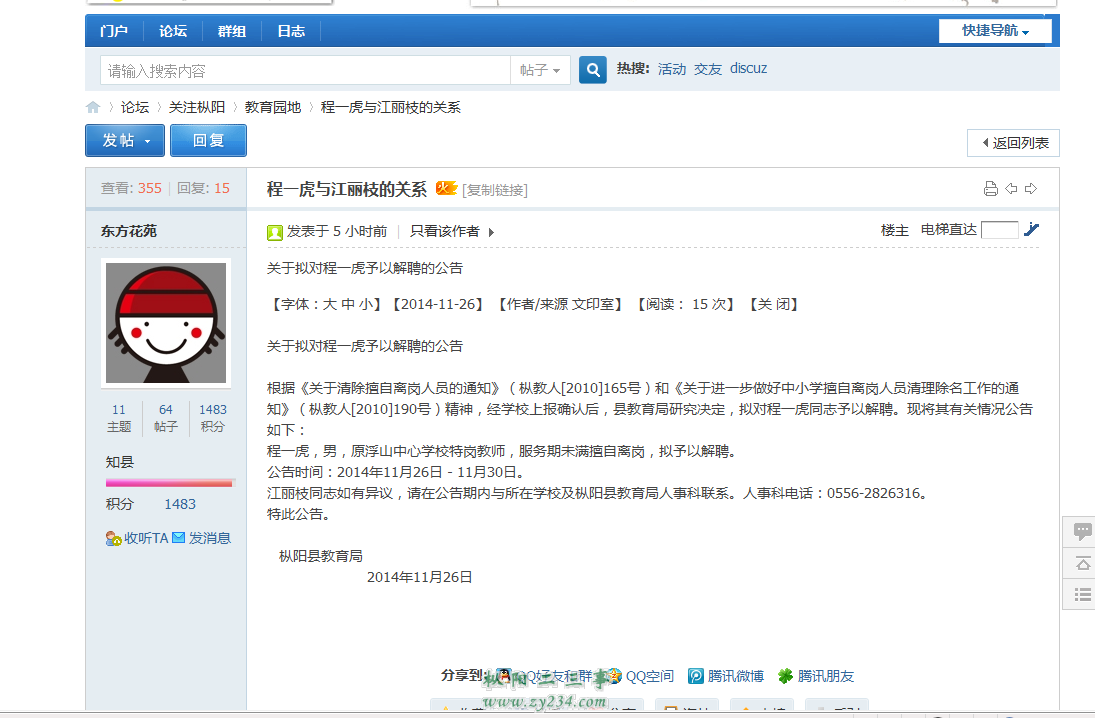The image size is (1095, 718).
Task: Click the 只看该作者 link
Action: (x=445, y=231)
